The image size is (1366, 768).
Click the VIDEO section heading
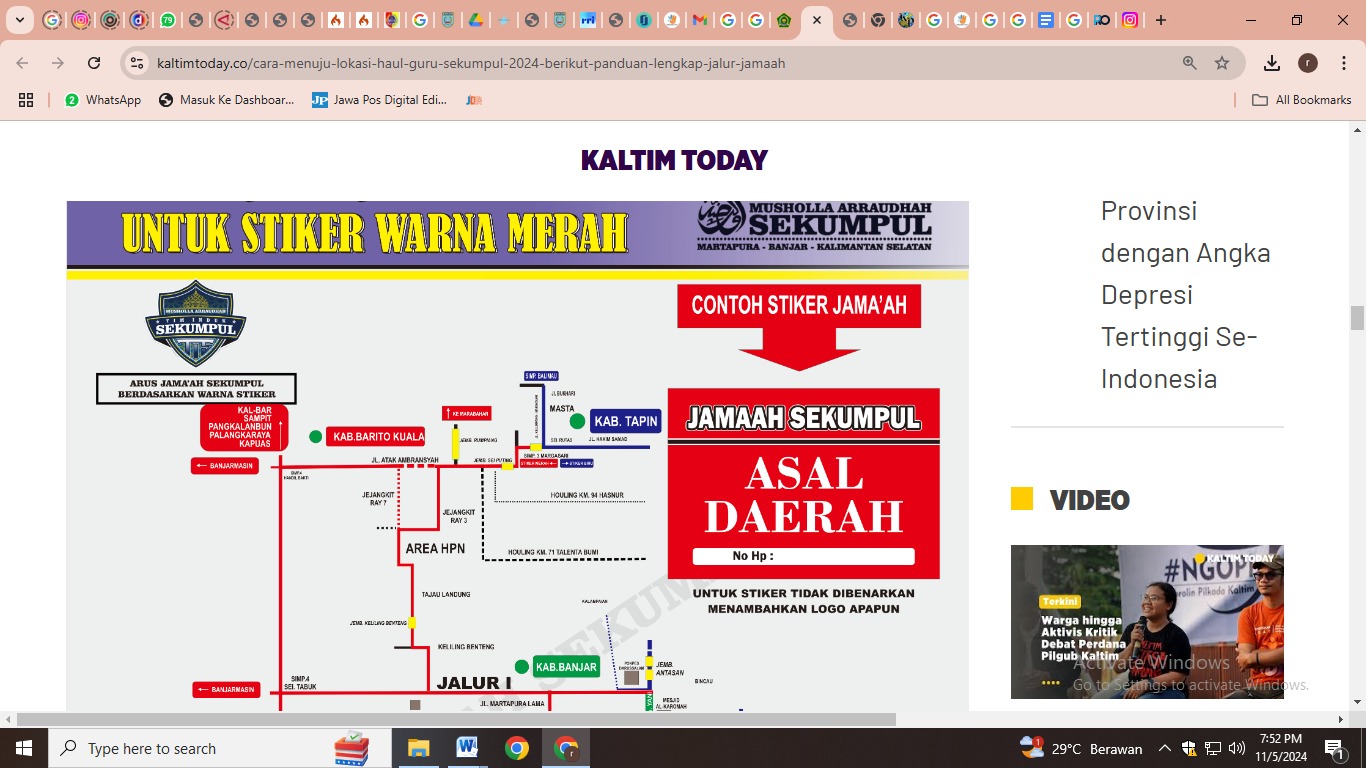coord(1089,500)
